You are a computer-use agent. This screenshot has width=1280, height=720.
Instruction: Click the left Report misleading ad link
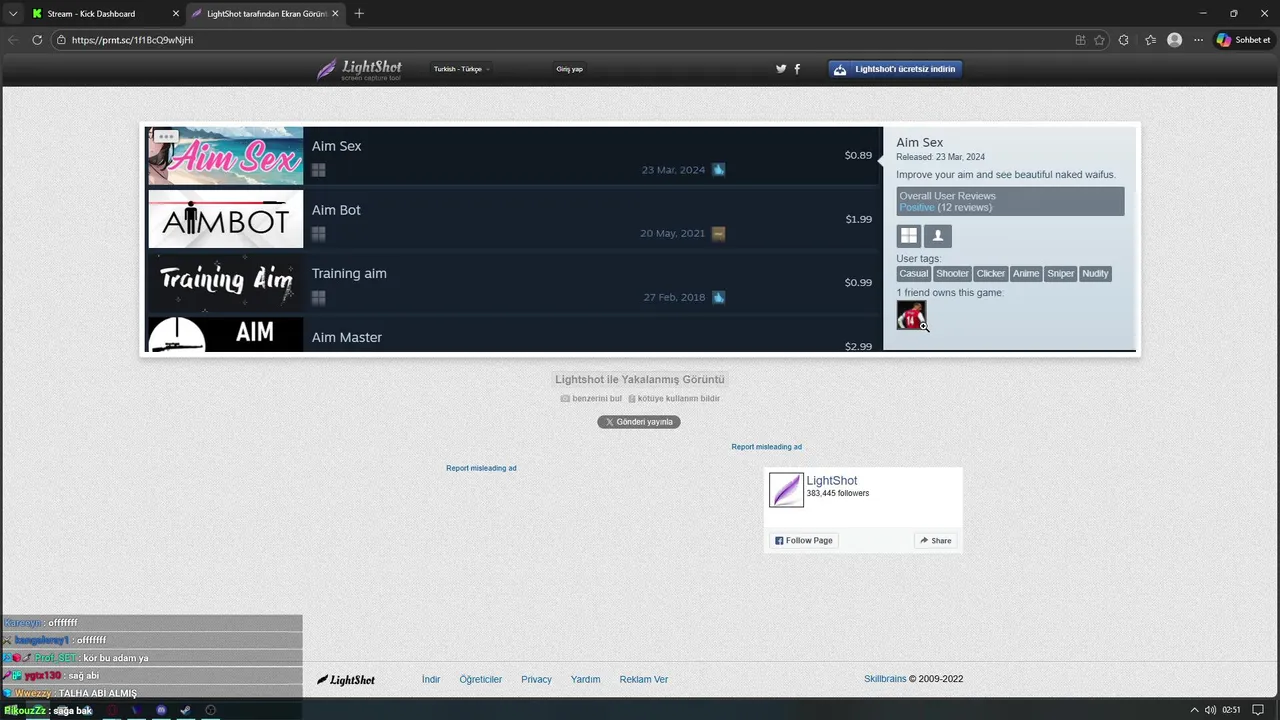(x=481, y=468)
